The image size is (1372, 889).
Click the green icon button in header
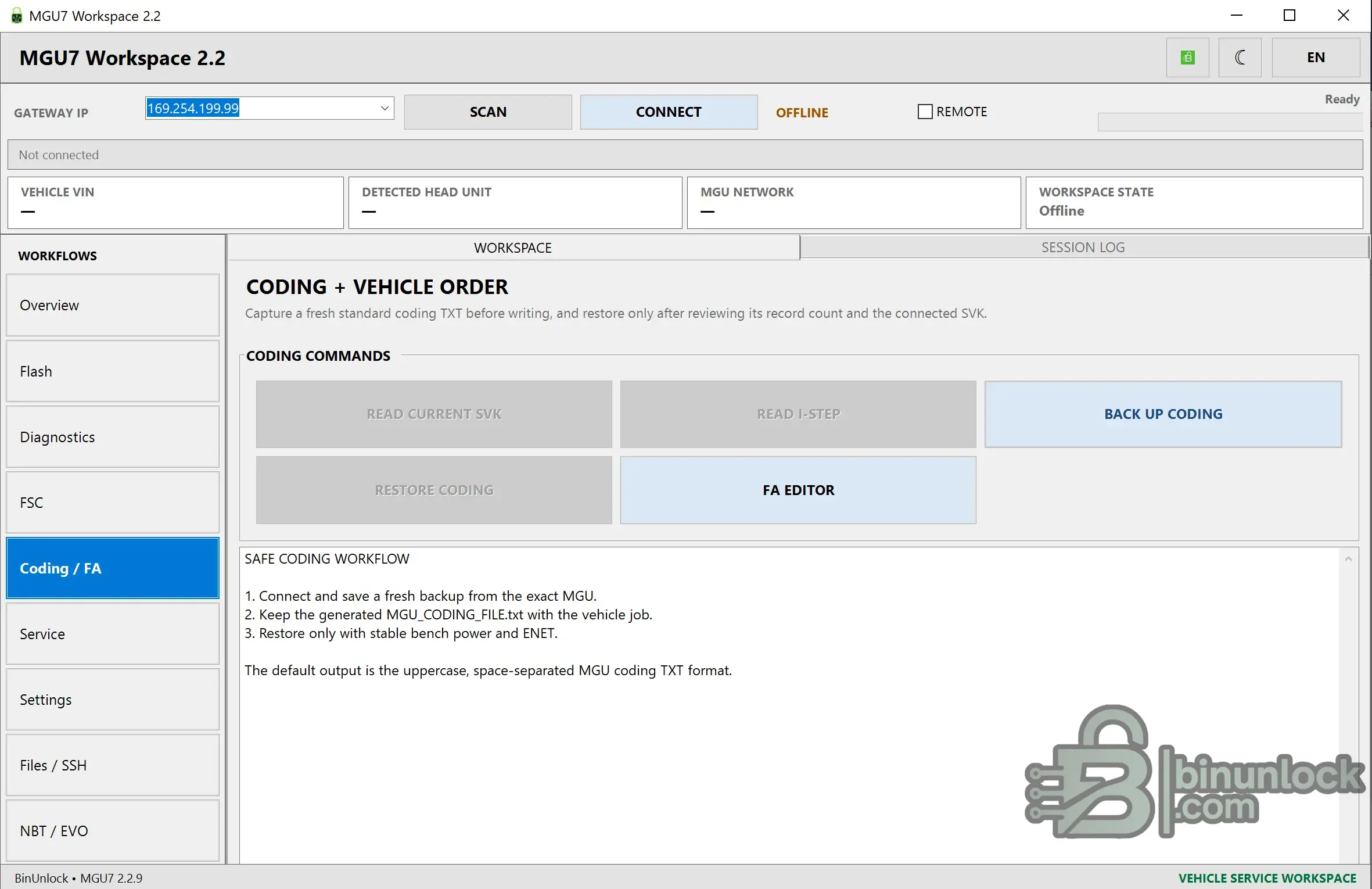1187,58
